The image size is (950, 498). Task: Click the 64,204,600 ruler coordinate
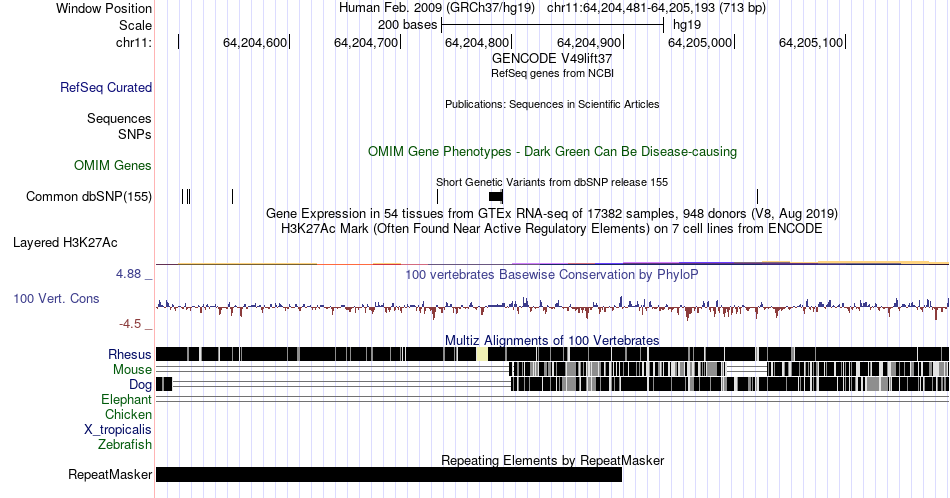tap(255, 42)
